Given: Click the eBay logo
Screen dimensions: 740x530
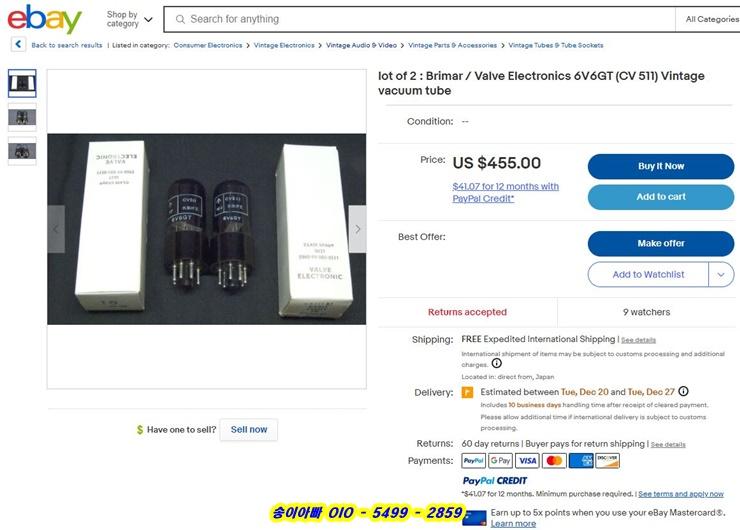Looking at the screenshot, I should (44, 19).
